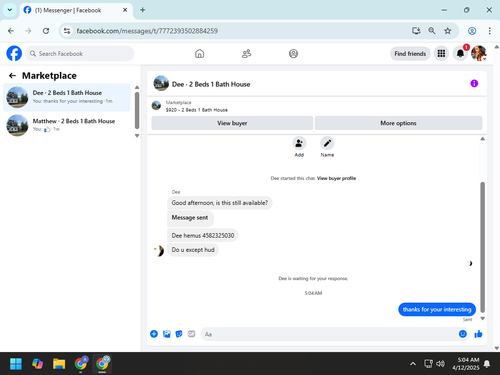Open File Explorer from taskbar
The width and height of the screenshot is (500, 375).
(x=59, y=364)
